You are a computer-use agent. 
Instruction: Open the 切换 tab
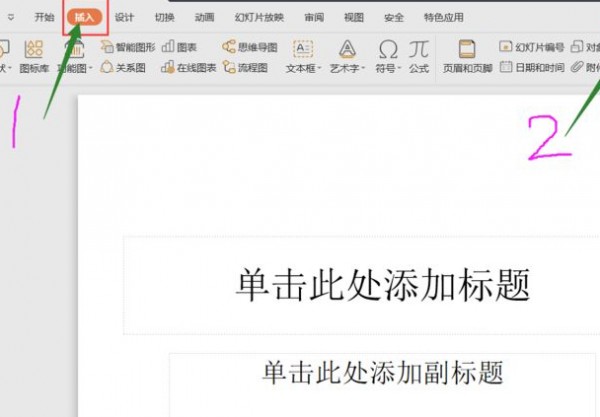[x=165, y=18]
